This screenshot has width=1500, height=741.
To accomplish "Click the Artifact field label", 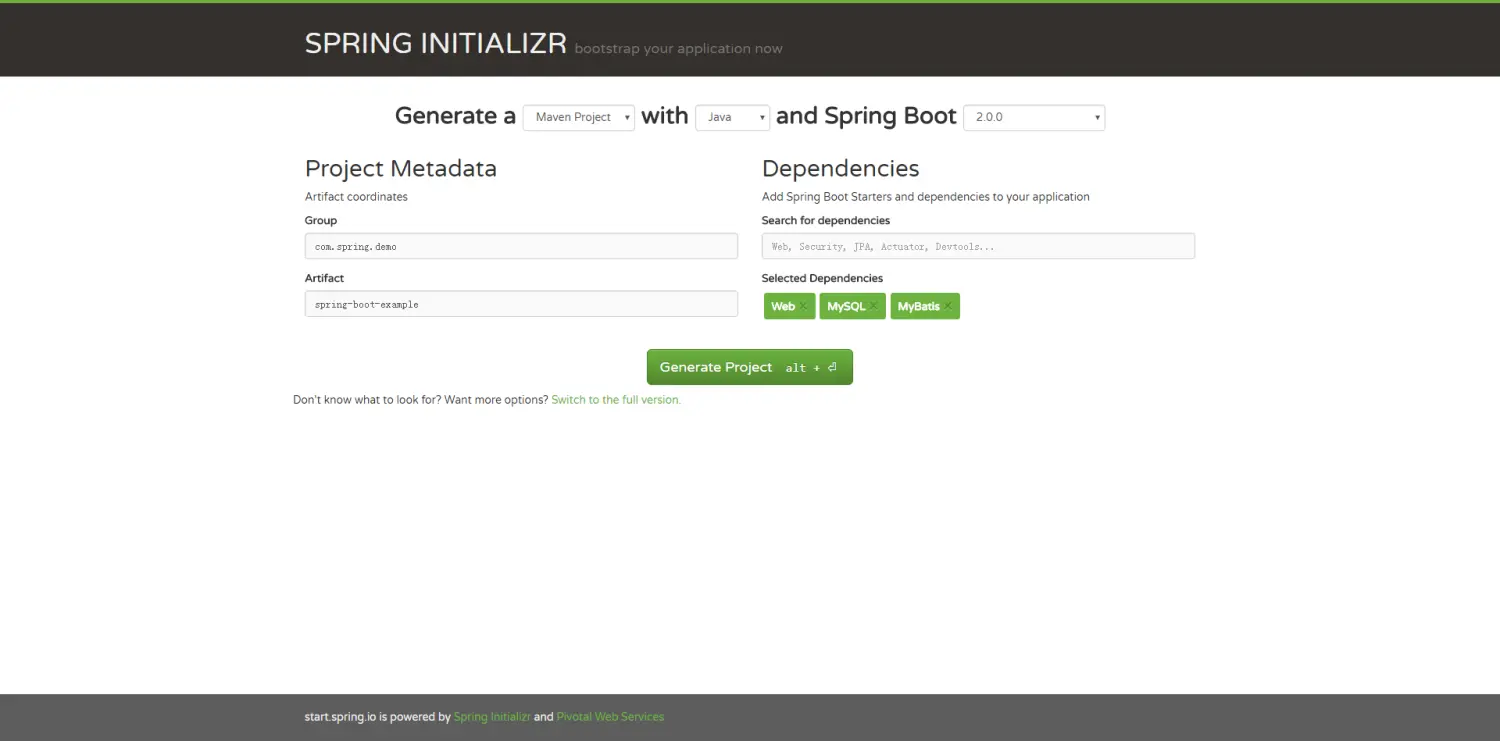I will [324, 278].
